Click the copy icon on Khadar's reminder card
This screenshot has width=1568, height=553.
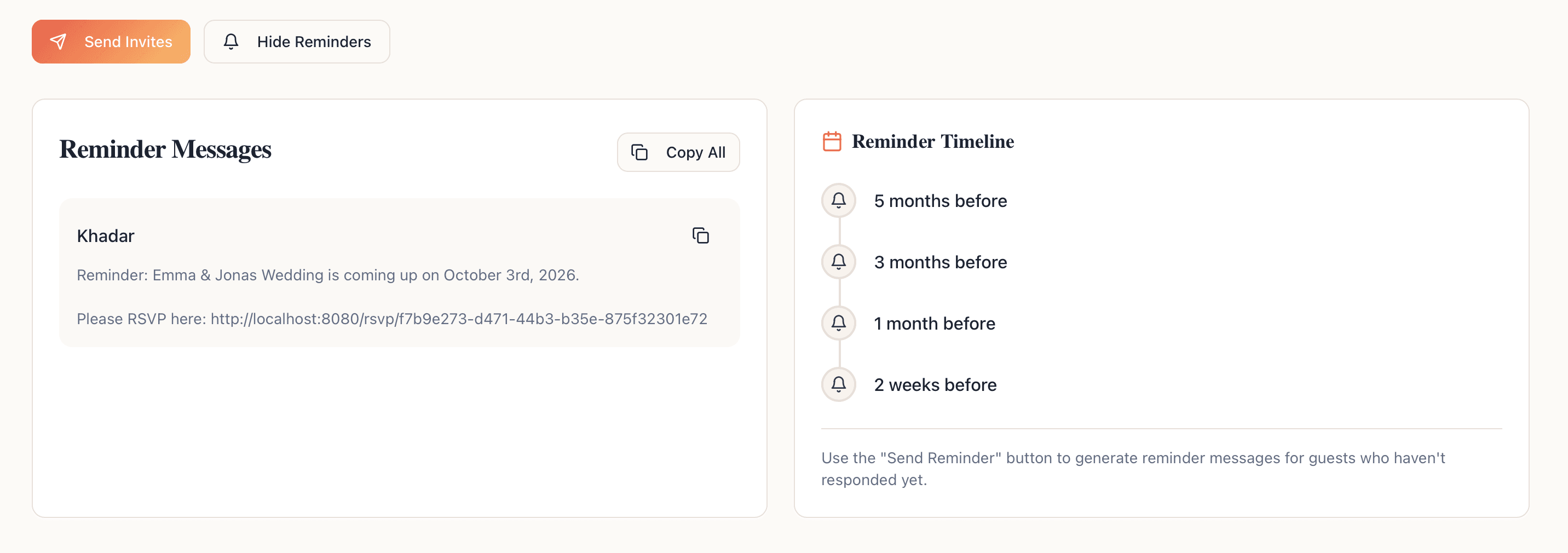point(700,235)
